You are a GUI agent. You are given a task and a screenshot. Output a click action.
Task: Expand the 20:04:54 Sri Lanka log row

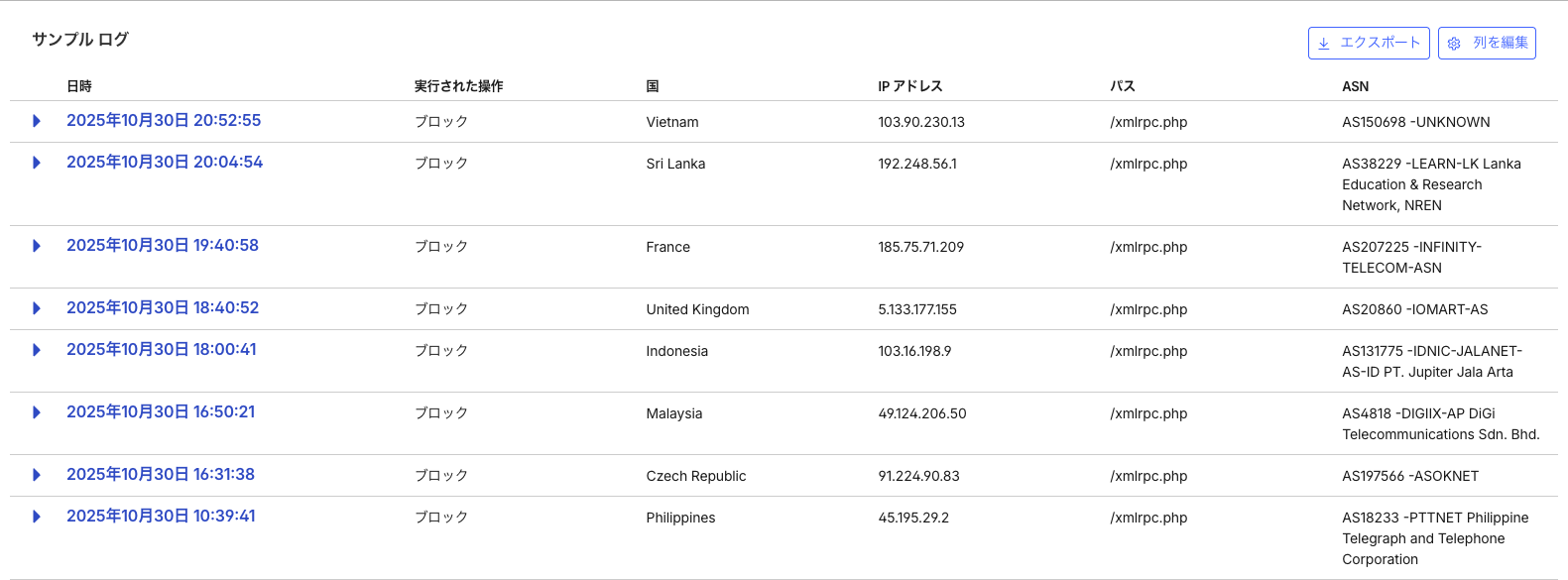(37, 163)
